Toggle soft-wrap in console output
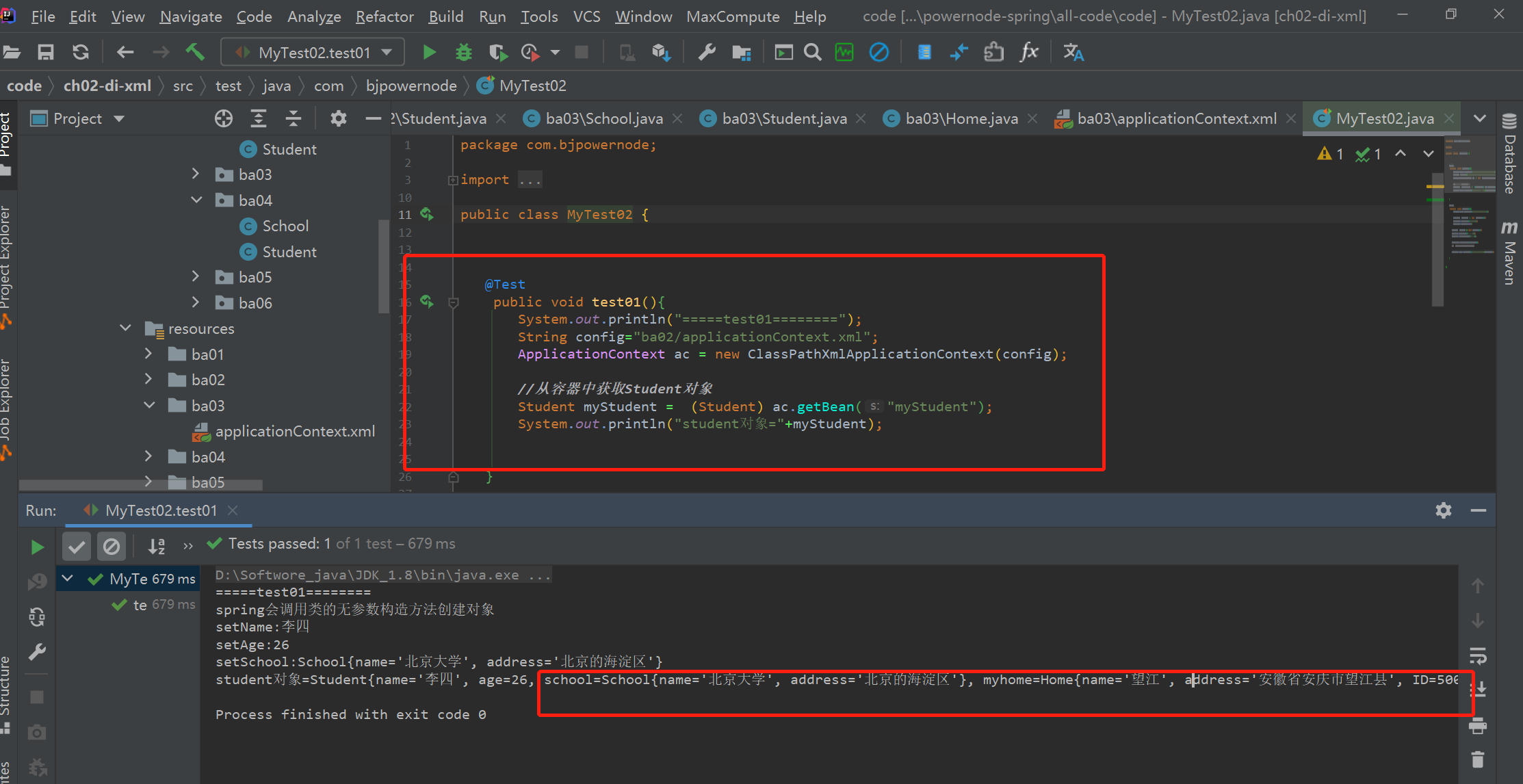The height and width of the screenshot is (784, 1523). (x=1478, y=657)
